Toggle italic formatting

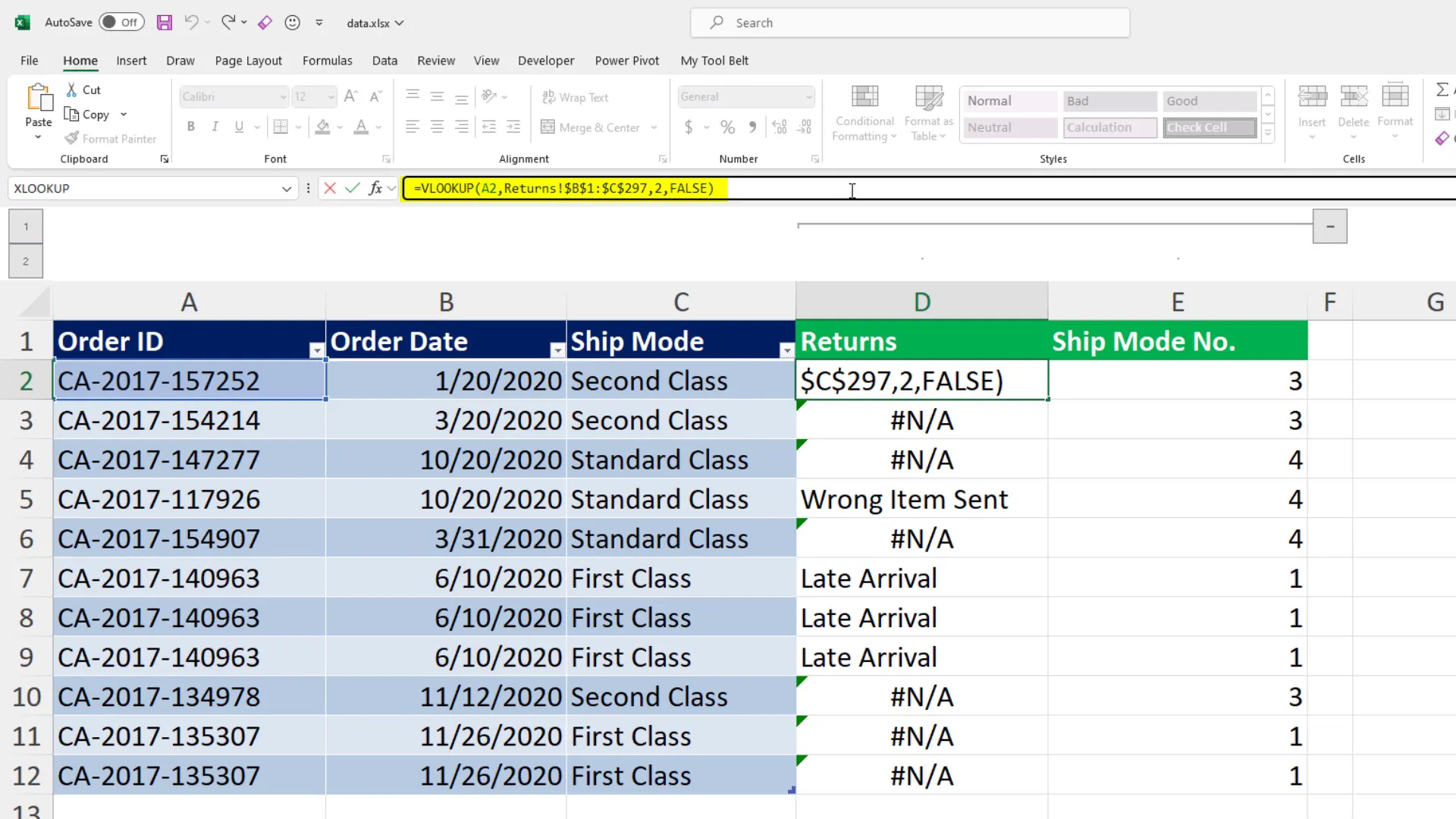pos(215,126)
